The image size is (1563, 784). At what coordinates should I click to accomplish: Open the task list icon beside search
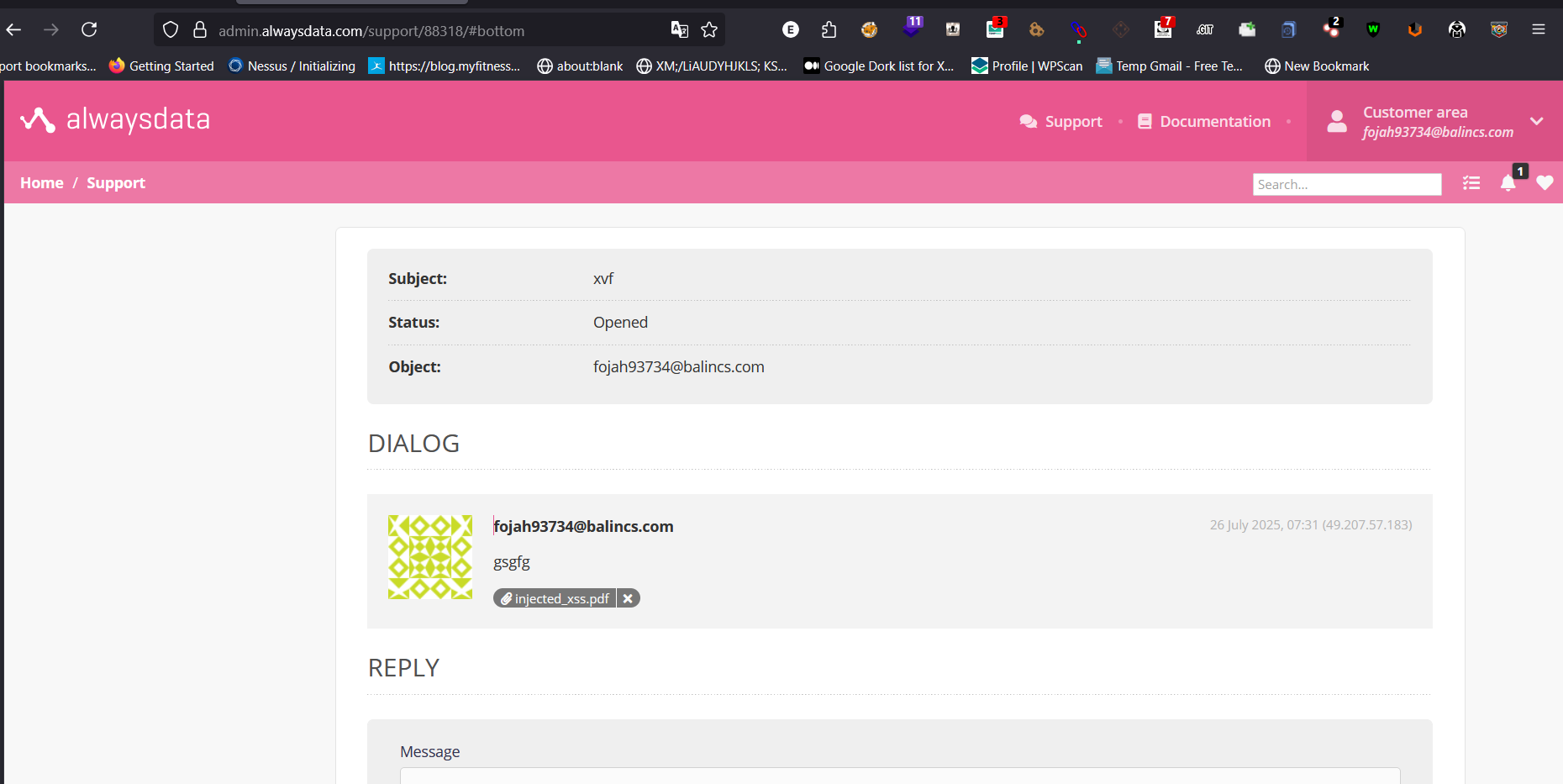tap(1471, 183)
